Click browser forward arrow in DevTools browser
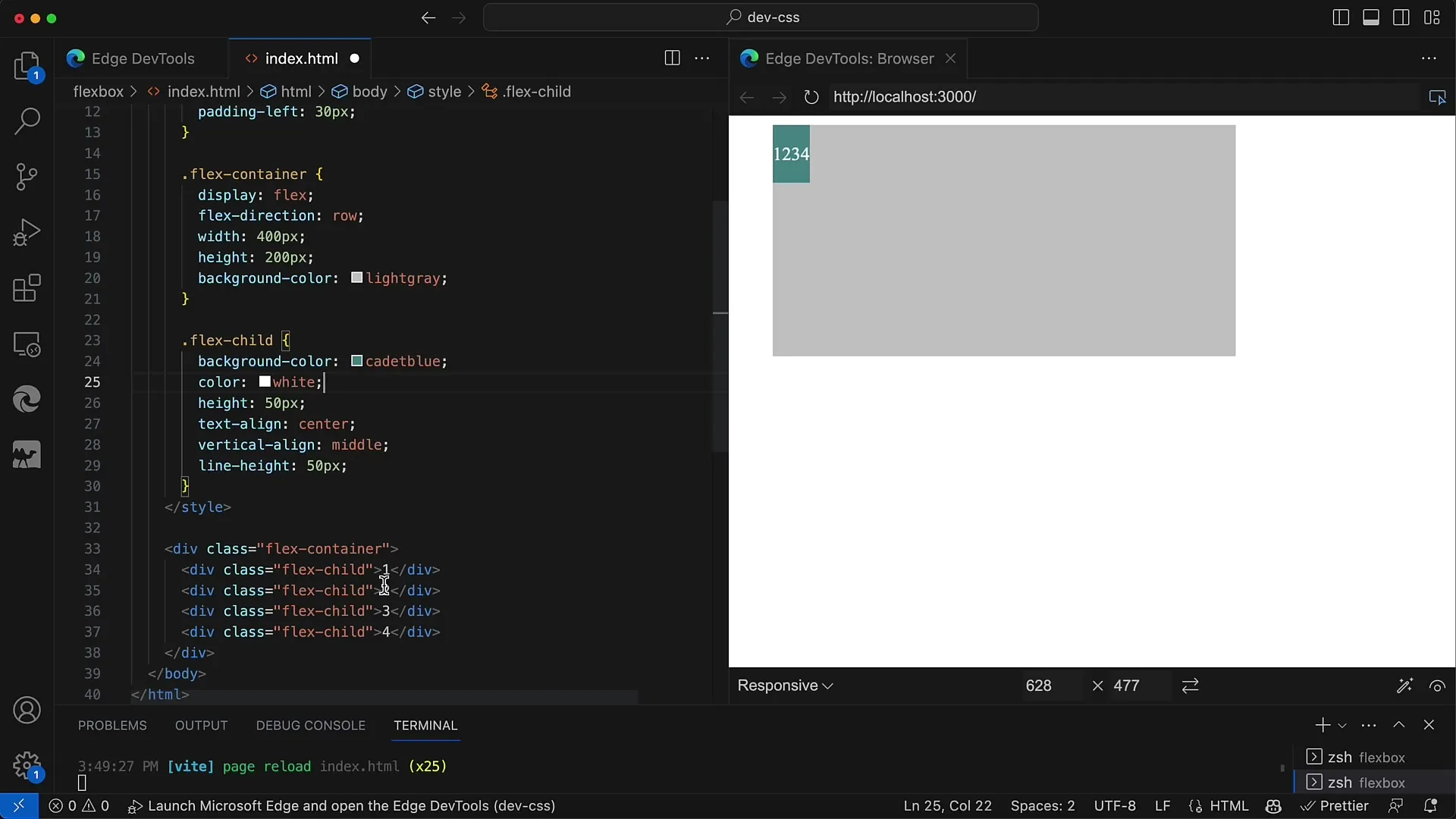 [x=779, y=97]
